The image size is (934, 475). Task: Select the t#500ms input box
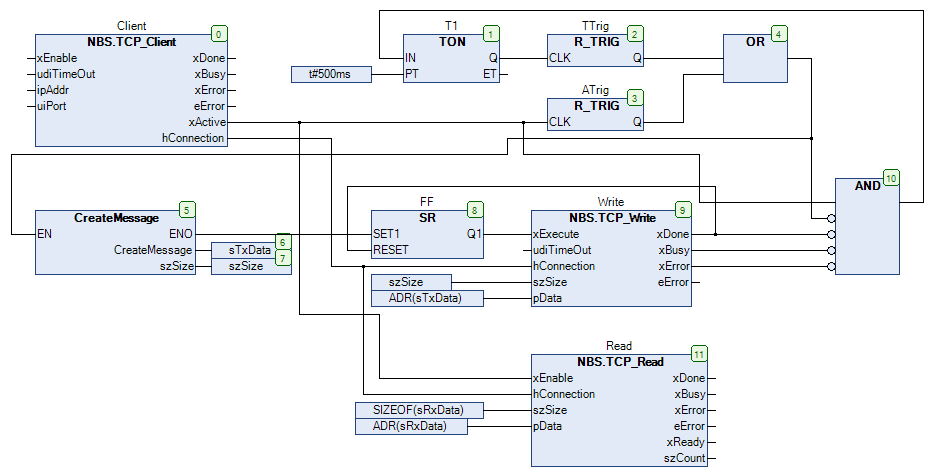point(331,74)
